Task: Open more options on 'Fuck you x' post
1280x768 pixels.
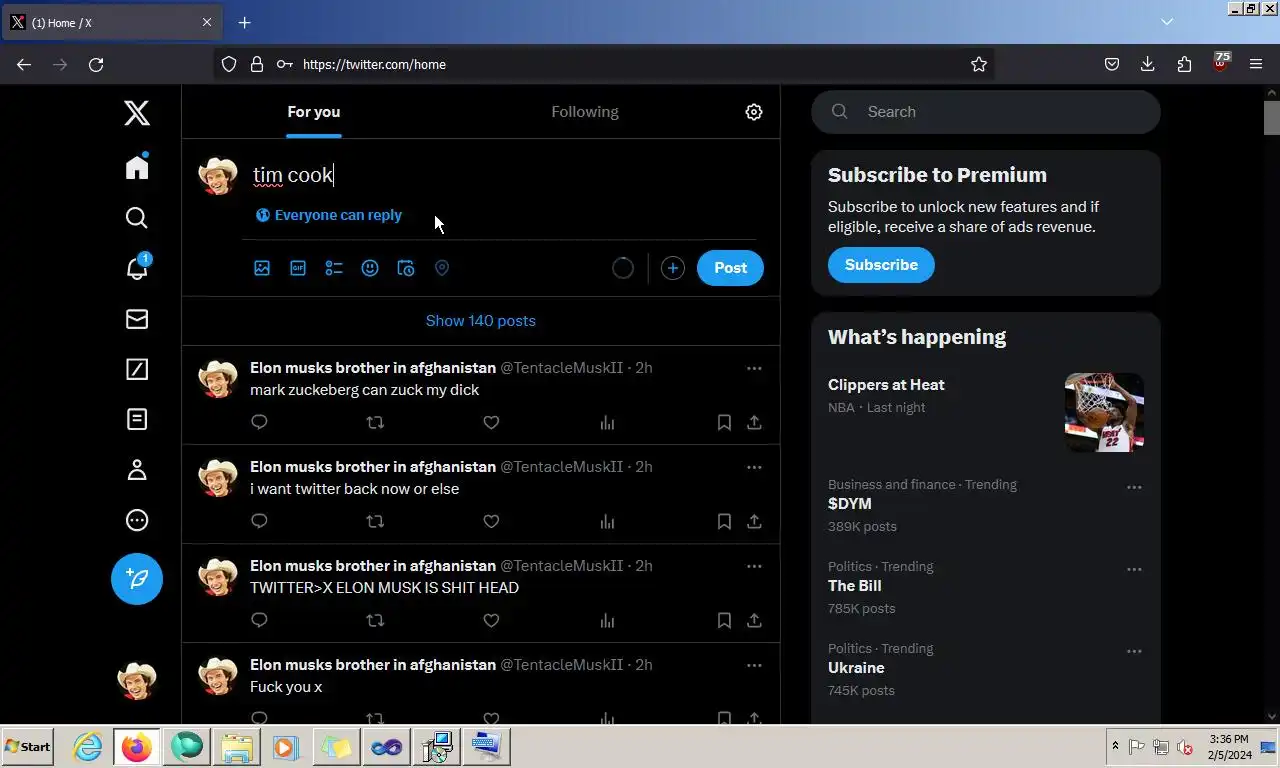Action: coord(754,665)
